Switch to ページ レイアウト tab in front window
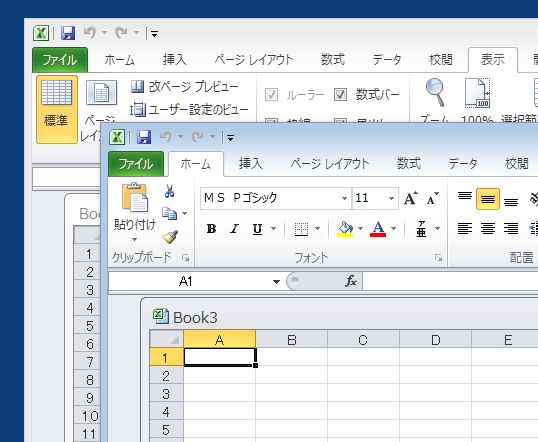The image size is (538, 442). point(330,164)
